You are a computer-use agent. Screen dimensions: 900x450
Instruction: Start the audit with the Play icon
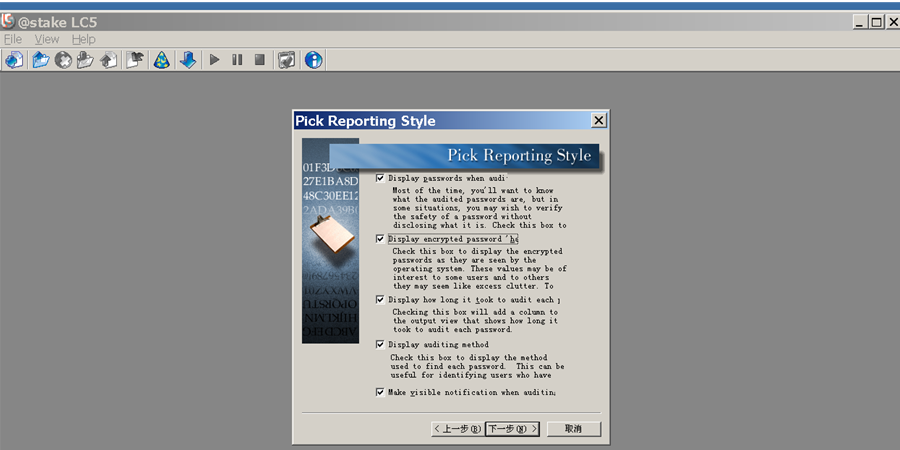click(x=215, y=60)
